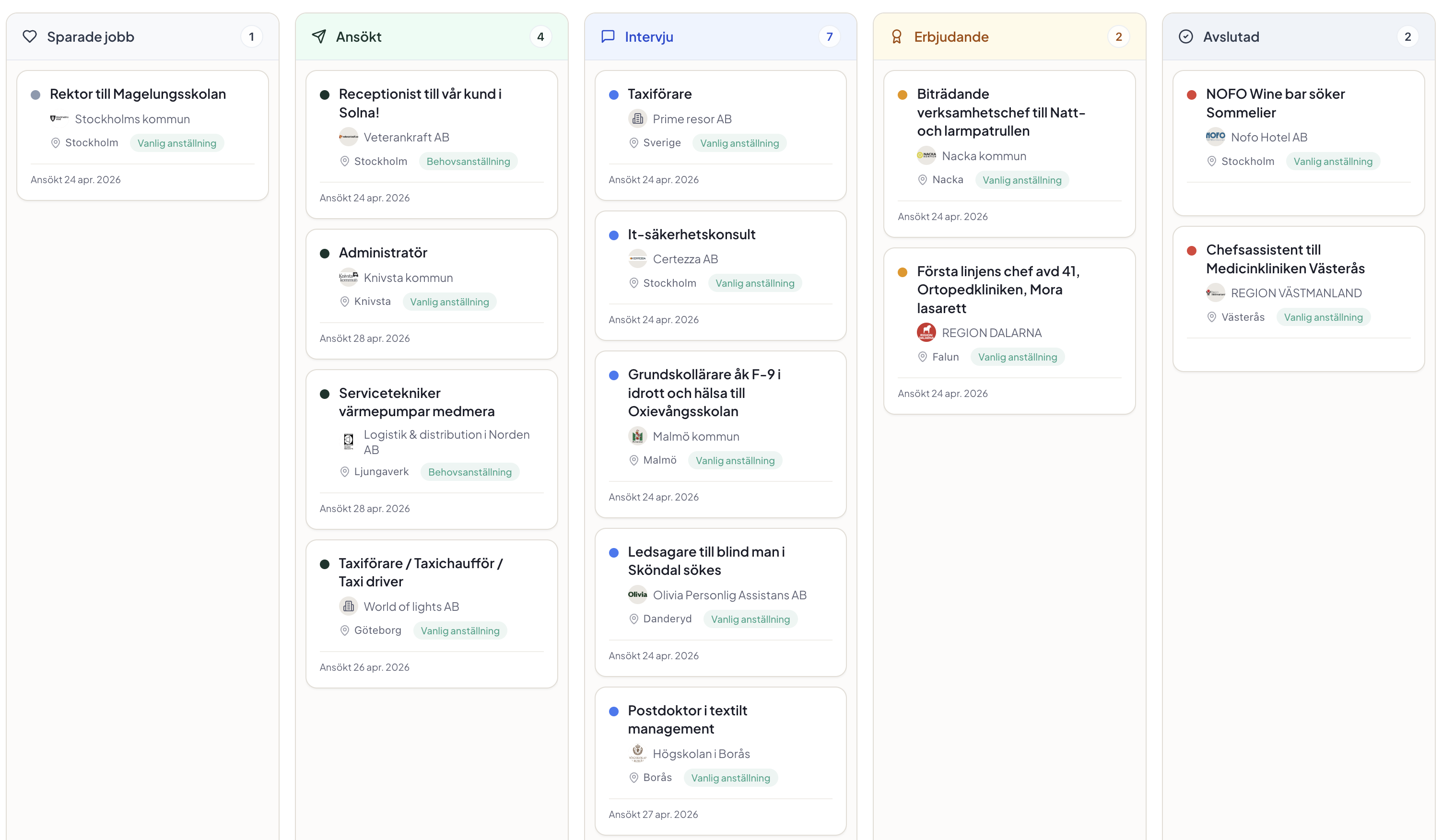Click the checkmark circle icon beside Avslutad
Viewport: 1454px width, 840px height.
coord(1186,37)
